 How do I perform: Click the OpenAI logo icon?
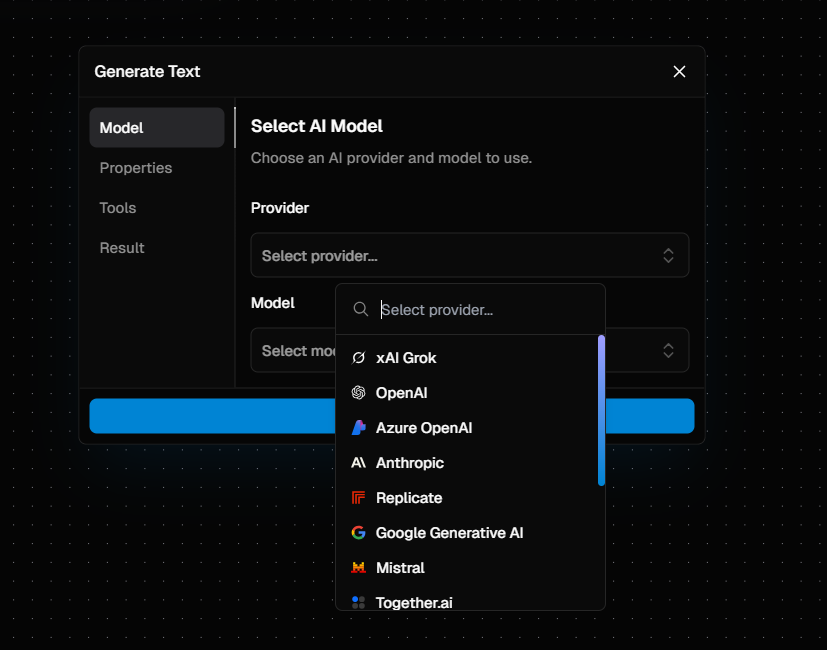click(358, 393)
